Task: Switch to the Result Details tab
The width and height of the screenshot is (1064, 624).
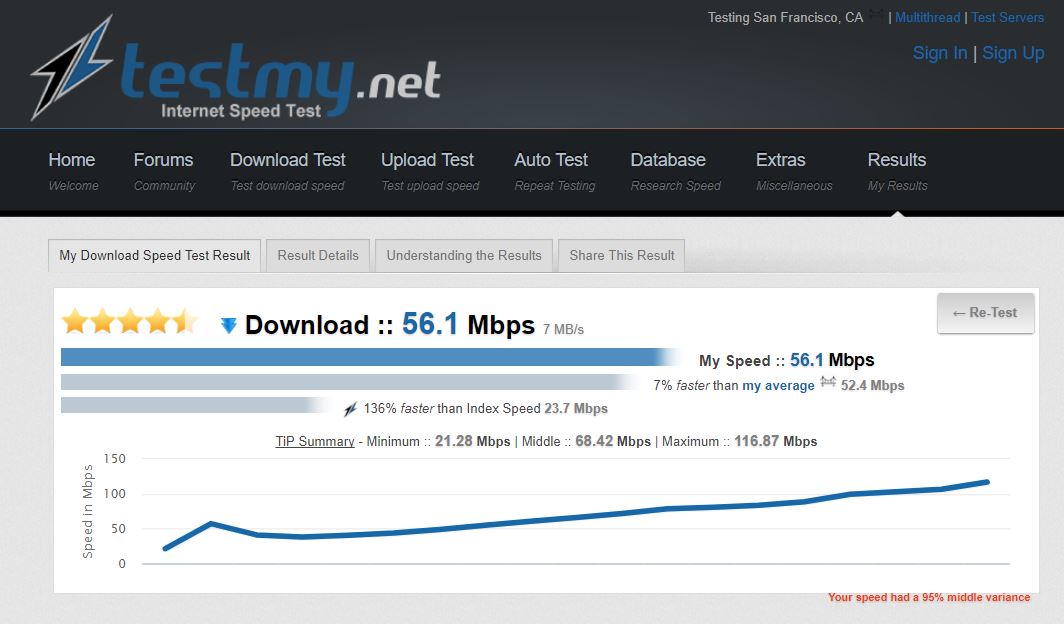Action: pyautogui.click(x=318, y=256)
